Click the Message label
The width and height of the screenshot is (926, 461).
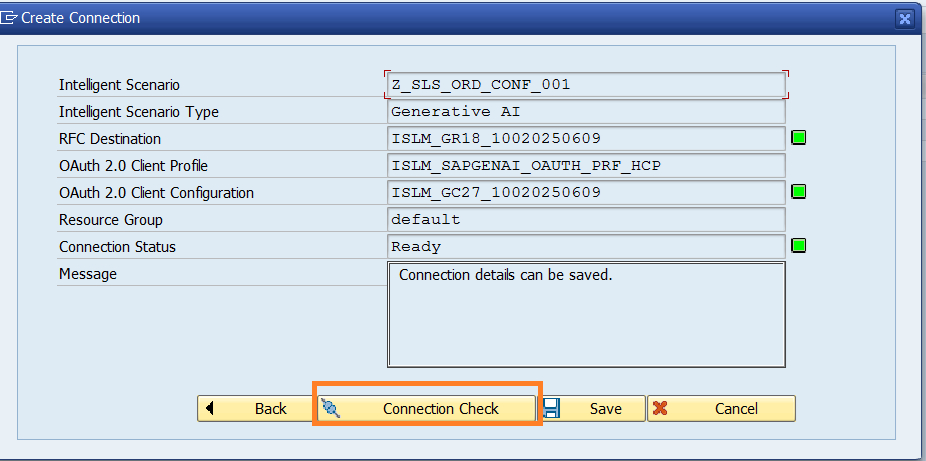point(88,274)
